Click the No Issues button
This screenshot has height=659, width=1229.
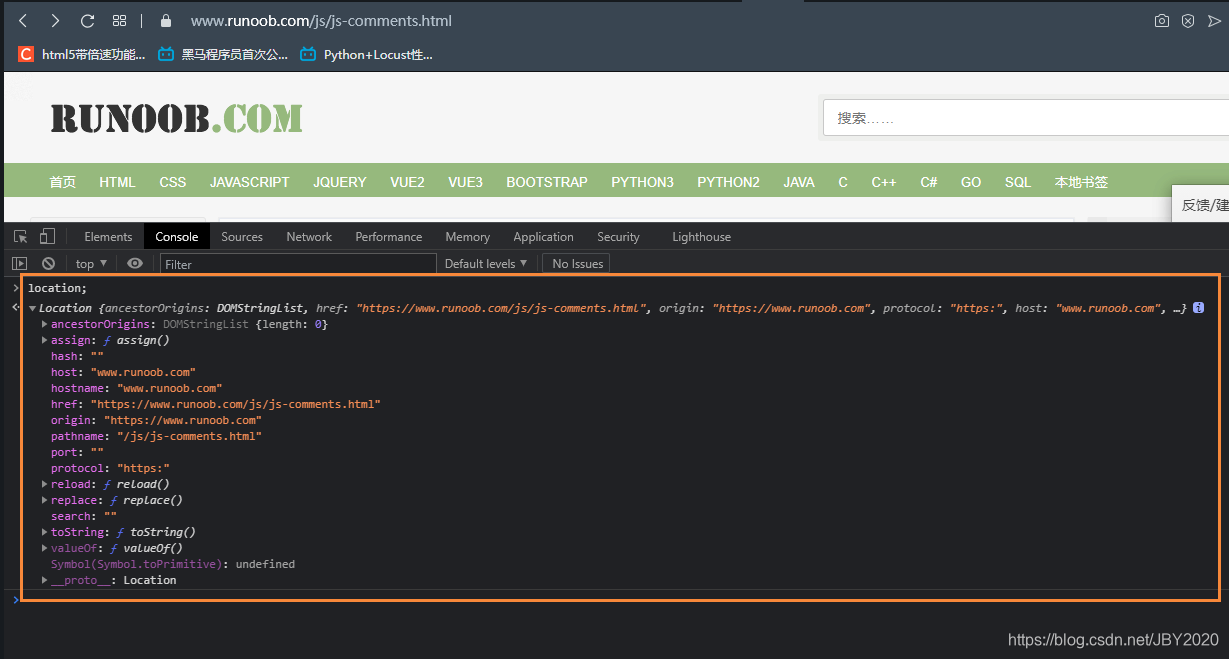[577, 263]
